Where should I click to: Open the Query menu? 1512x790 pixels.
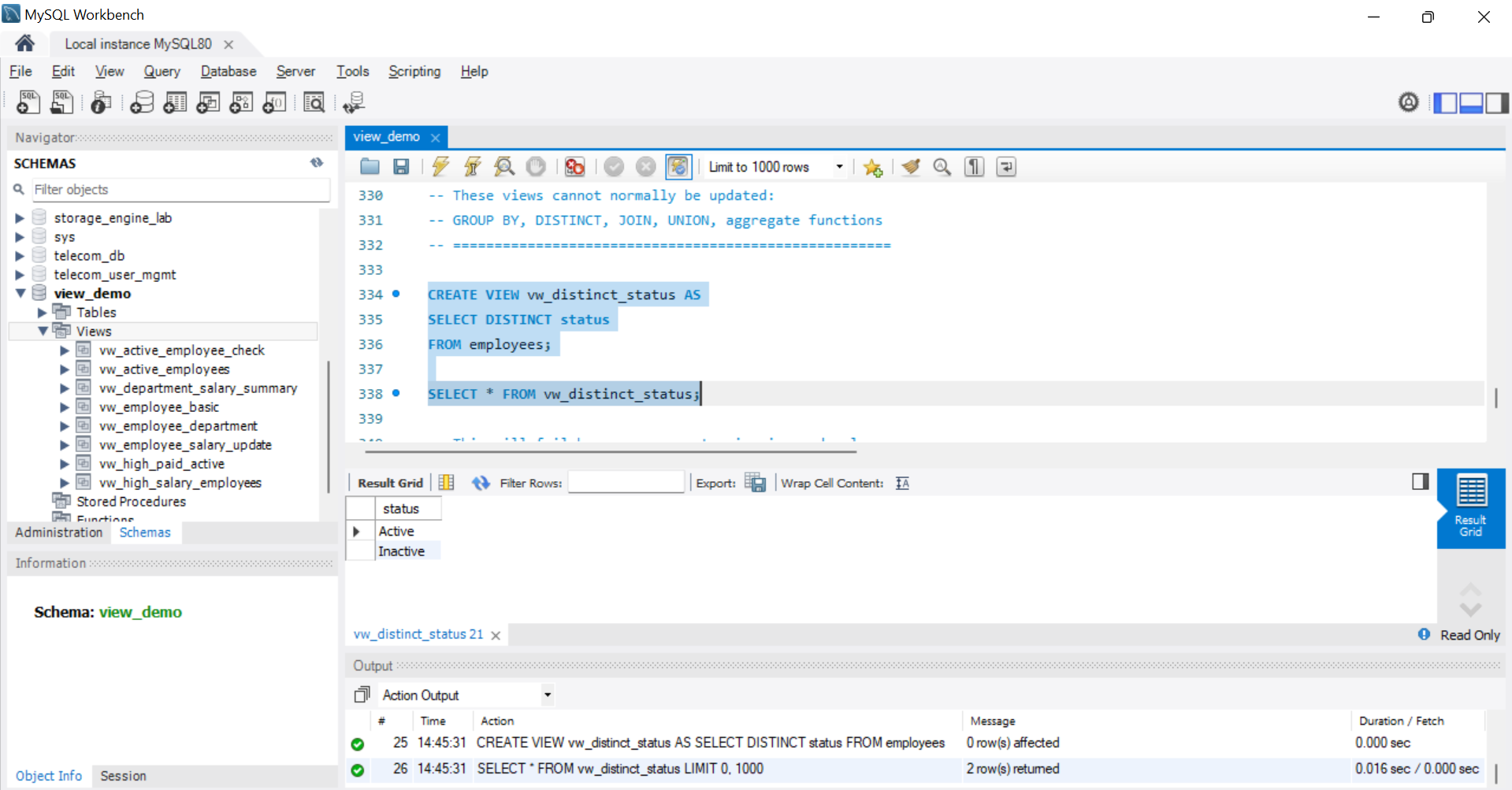(x=162, y=71)
